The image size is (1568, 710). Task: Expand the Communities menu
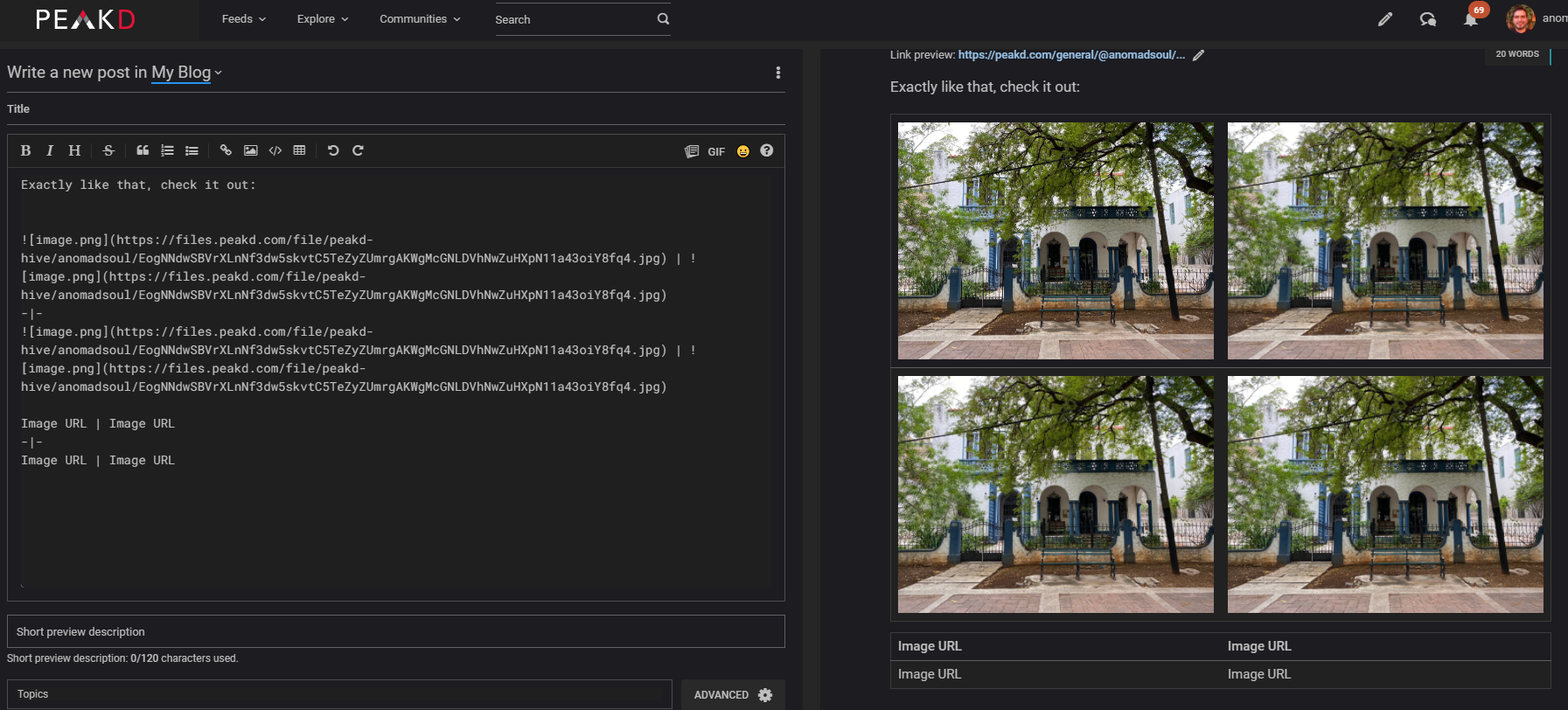coord(420,19)
